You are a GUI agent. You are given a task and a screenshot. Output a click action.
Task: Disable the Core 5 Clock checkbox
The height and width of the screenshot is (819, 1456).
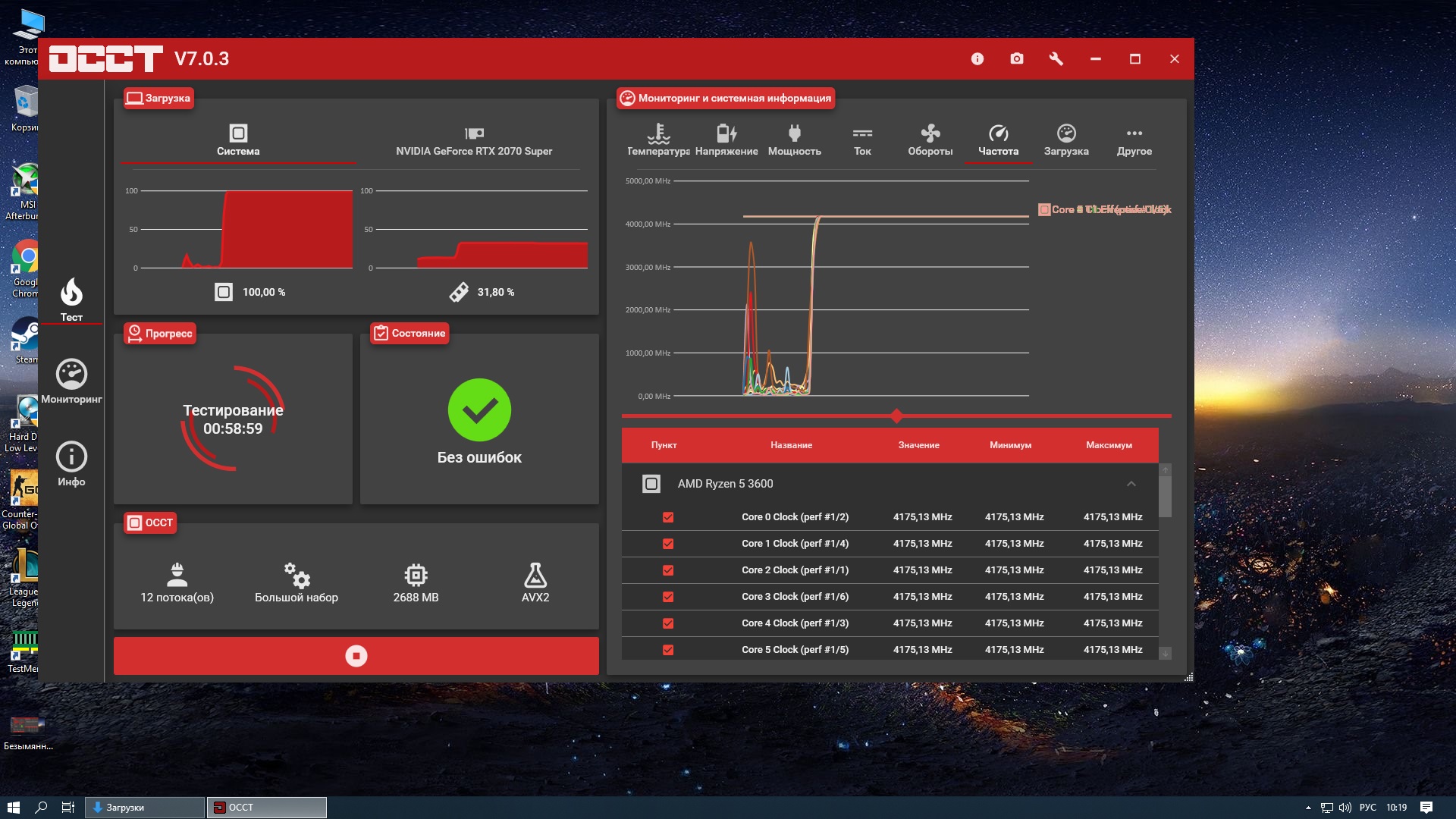click(668, 650)
